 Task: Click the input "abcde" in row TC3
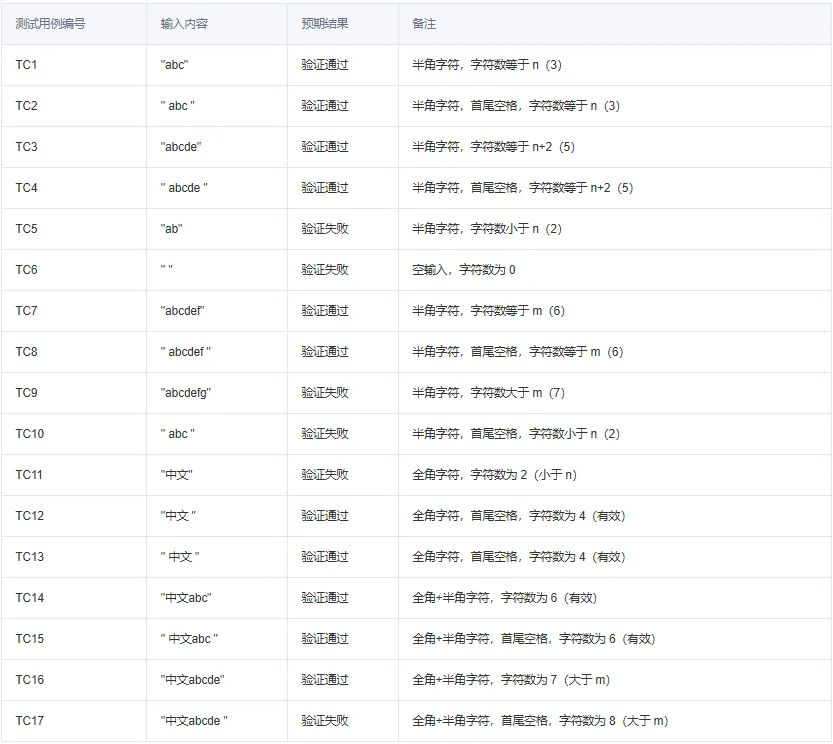181,147
